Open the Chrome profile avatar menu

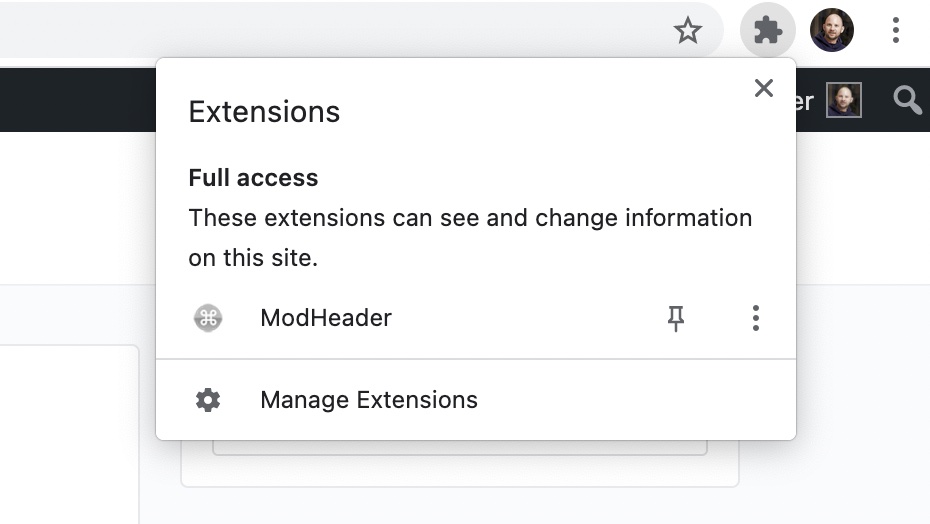(x=832, y=30)
